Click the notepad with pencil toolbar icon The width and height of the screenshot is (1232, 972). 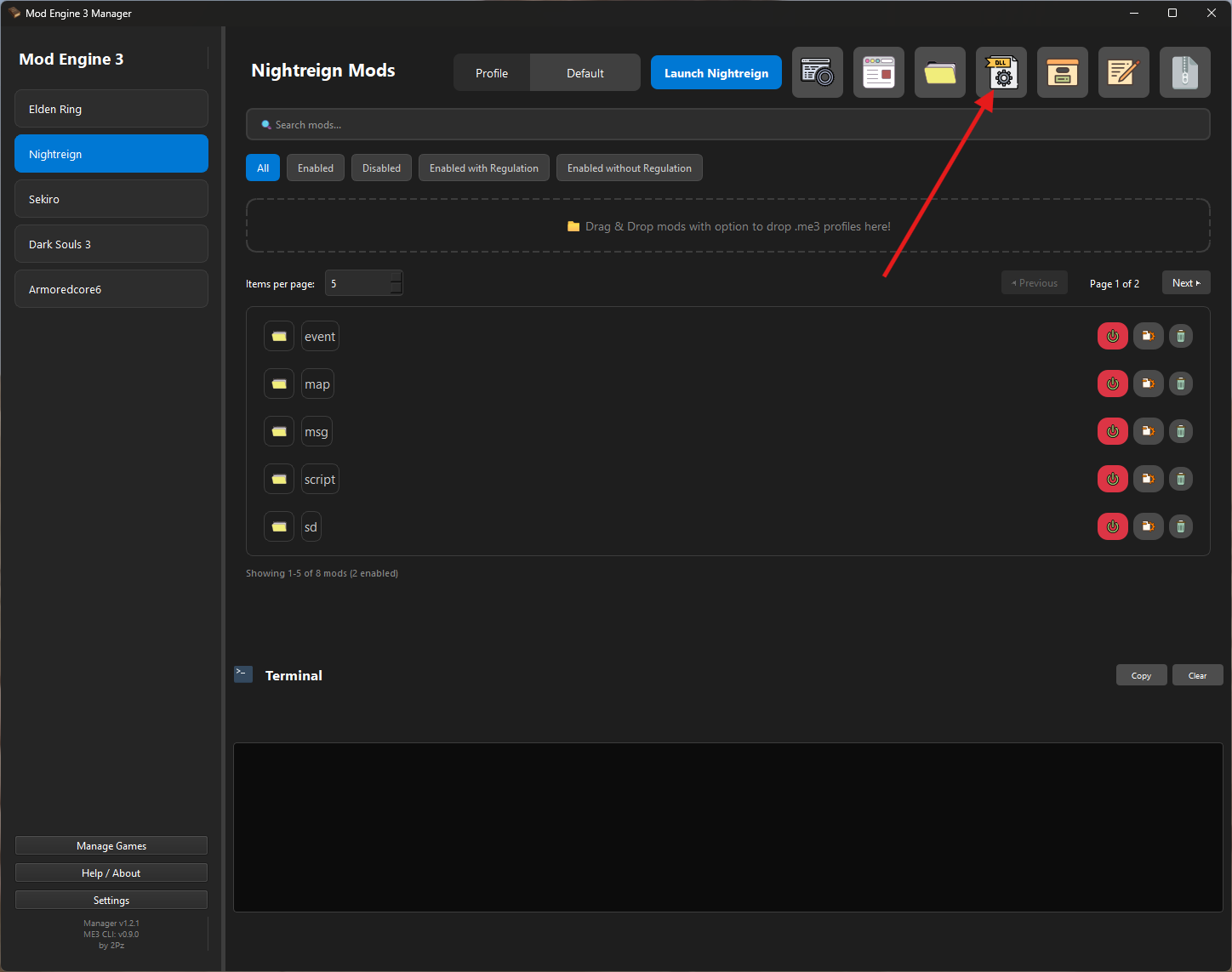[1124, 73]
